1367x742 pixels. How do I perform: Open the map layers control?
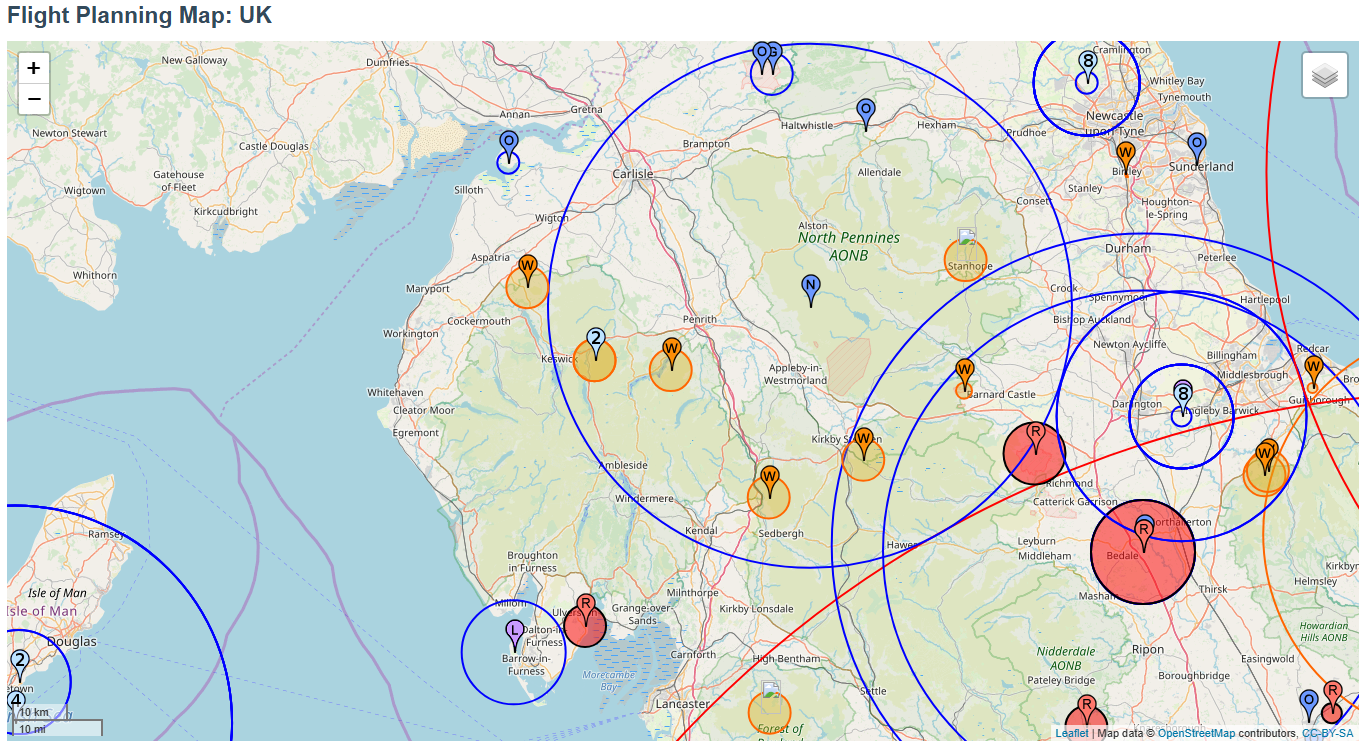1325,75
